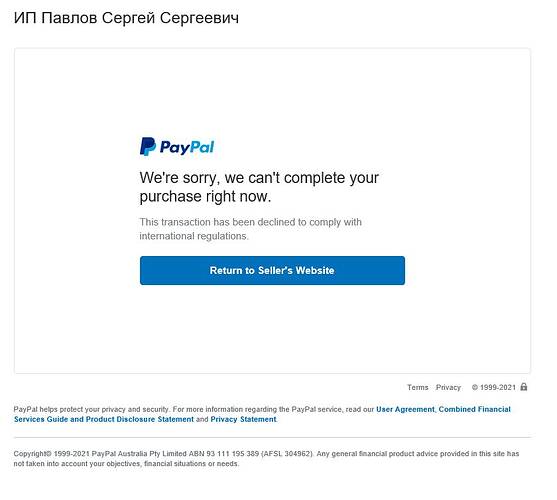Click the declined transaction explanation text
Viewport: 557px width, 500px height.
coord(250,229)
